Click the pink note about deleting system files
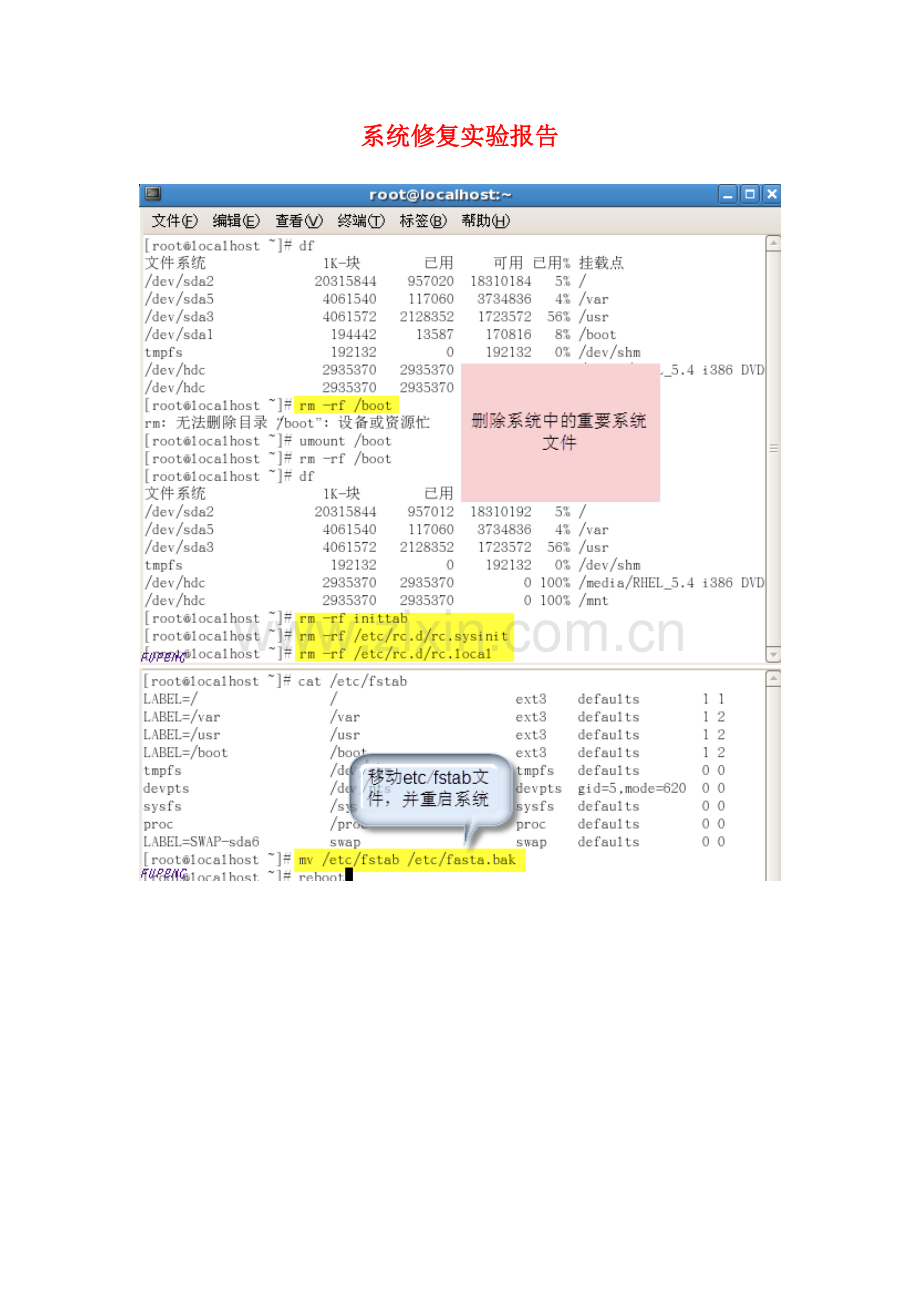The width and height of the screenshot is (920, 1302). [560, 432]
